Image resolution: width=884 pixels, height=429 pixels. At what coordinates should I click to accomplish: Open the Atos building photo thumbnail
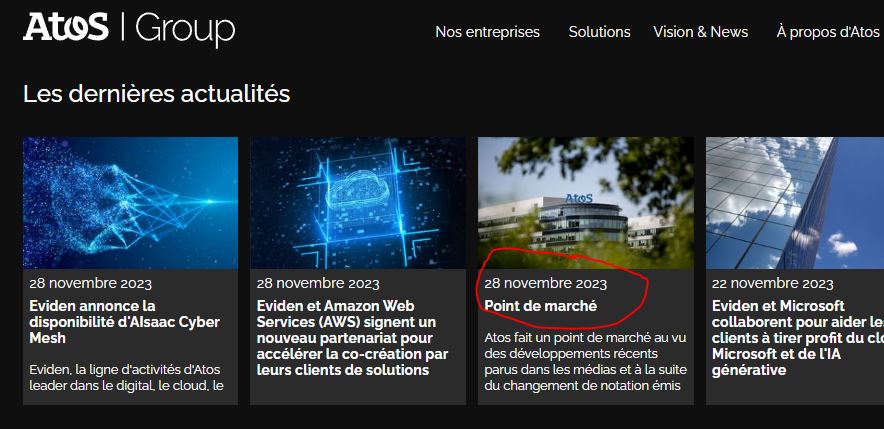click(586, 203)
